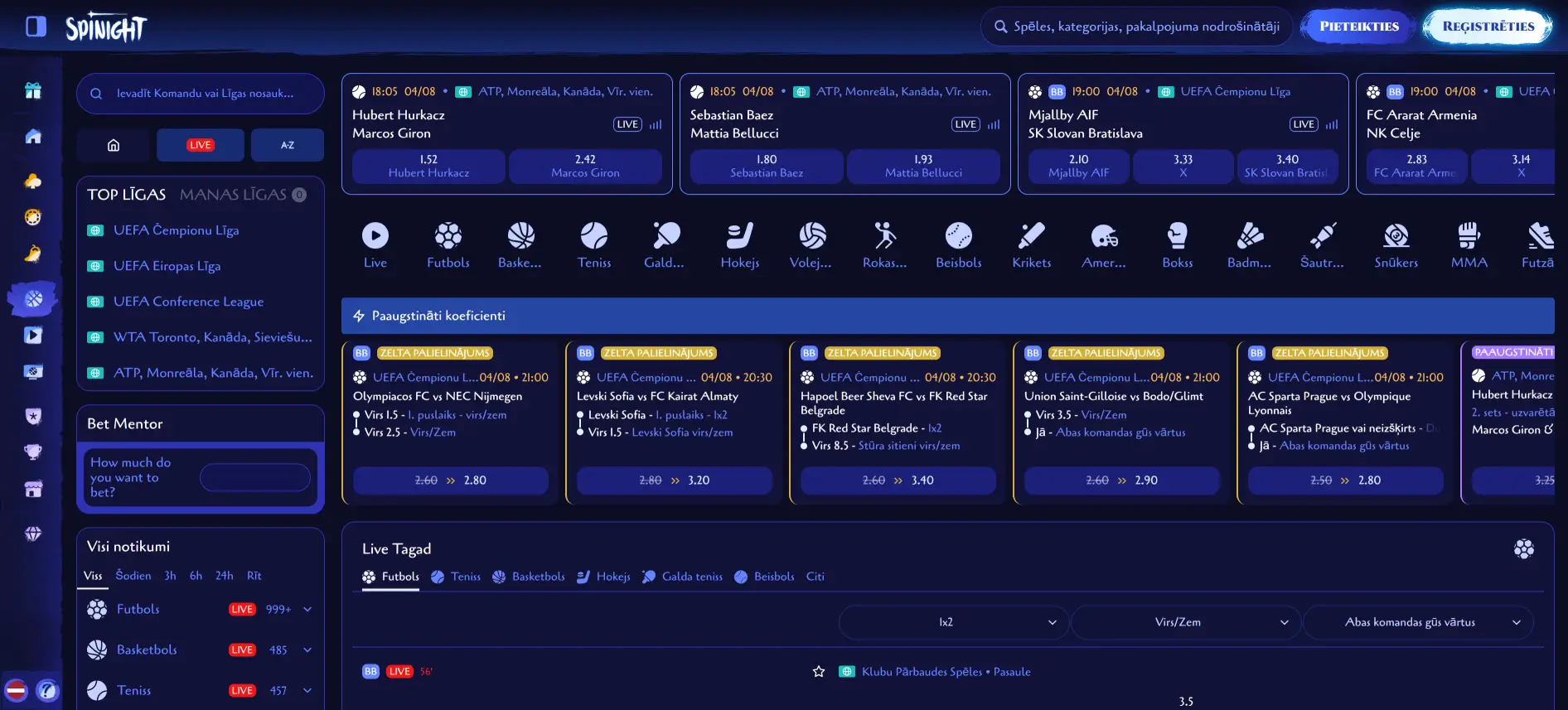Viewport: 1568px width, 710px height.
Task: Select the Rīt time filter tab
Action: click(x=254, y=576)
